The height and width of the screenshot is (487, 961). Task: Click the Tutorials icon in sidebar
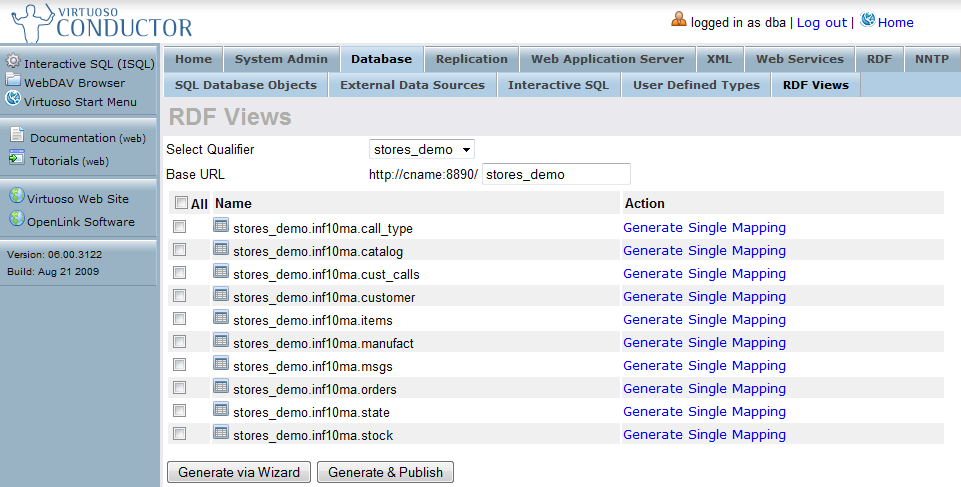[17, 158]
